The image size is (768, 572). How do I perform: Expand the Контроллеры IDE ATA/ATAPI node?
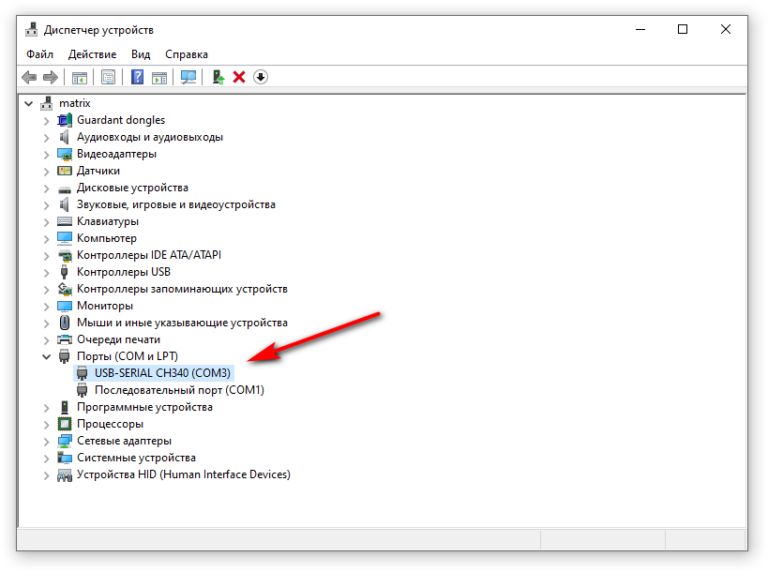47,256
